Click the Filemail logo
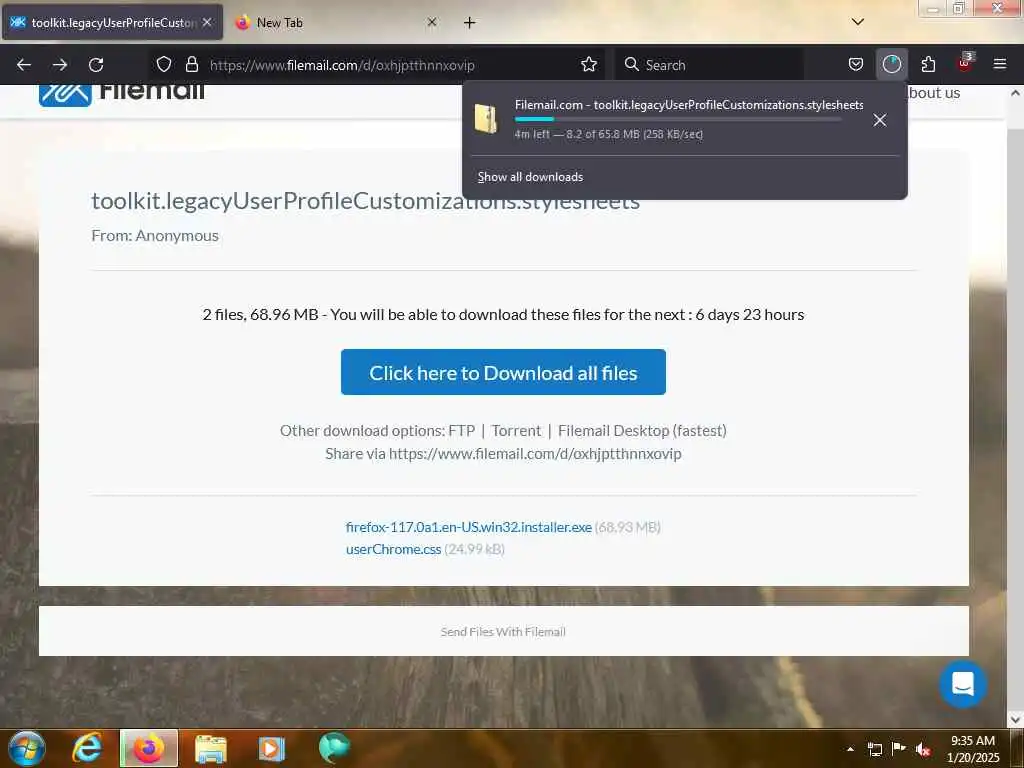The height and width of the screenshot is (768, 1024). 121,93
